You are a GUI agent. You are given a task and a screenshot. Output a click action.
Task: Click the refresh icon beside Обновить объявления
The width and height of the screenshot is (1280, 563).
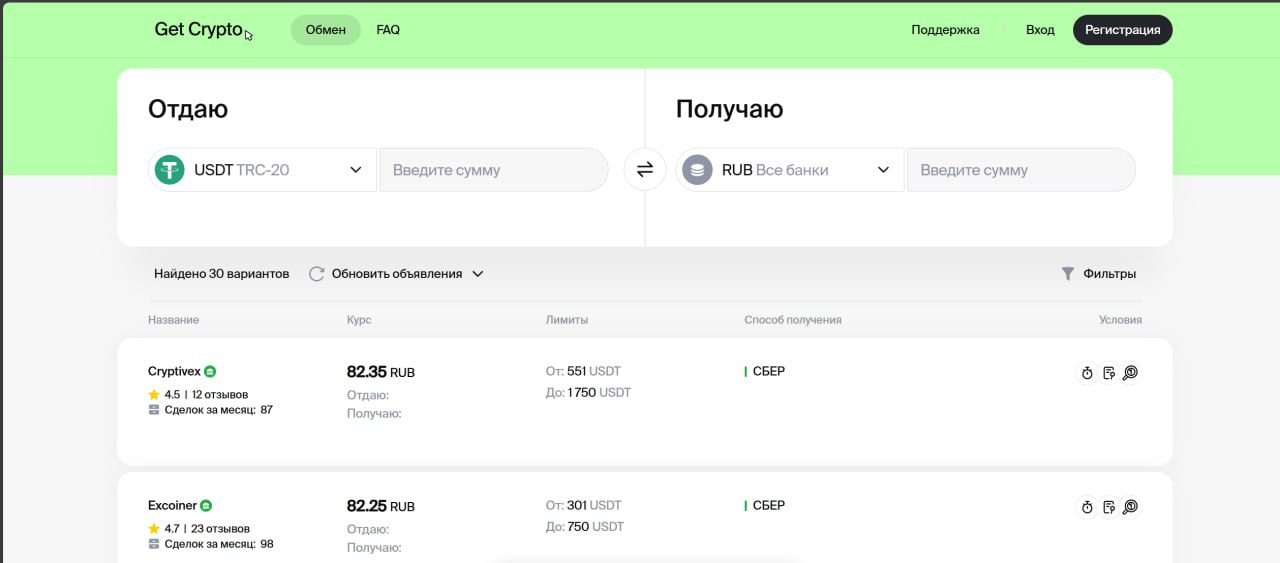[x=316, y=274]
